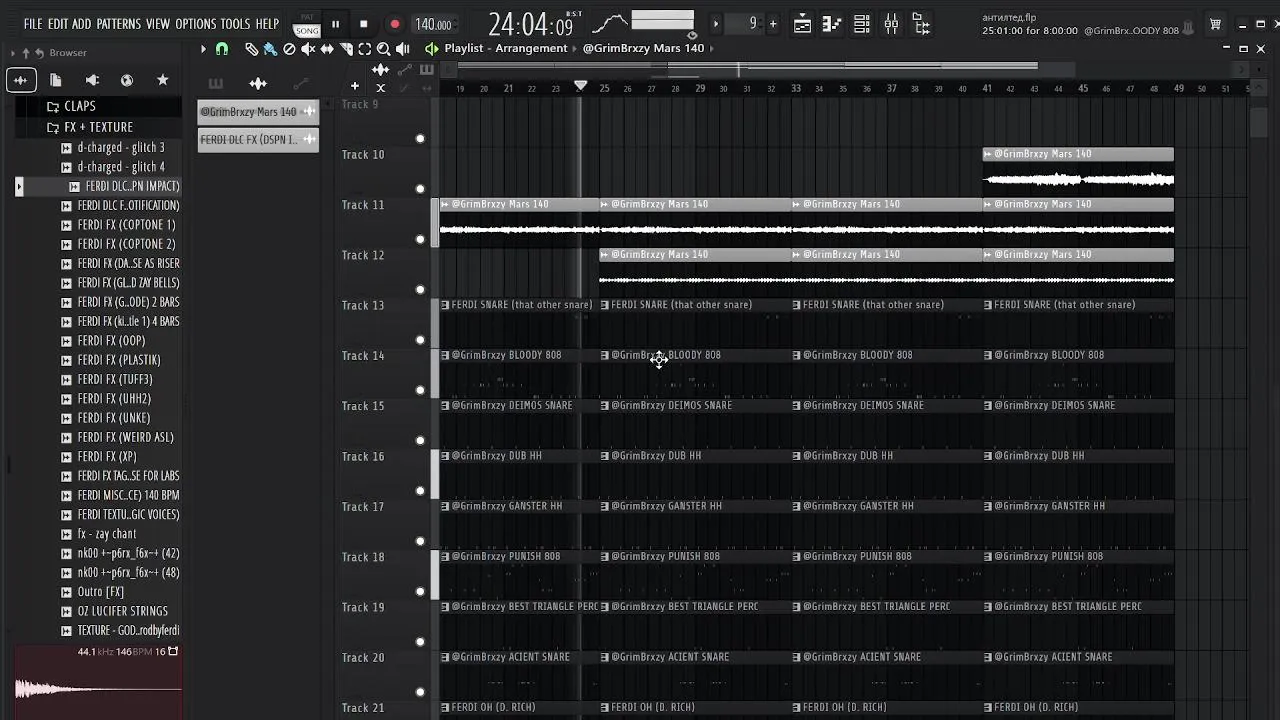
Task: Open the Playlist view button
Action: tap(802, 24)
